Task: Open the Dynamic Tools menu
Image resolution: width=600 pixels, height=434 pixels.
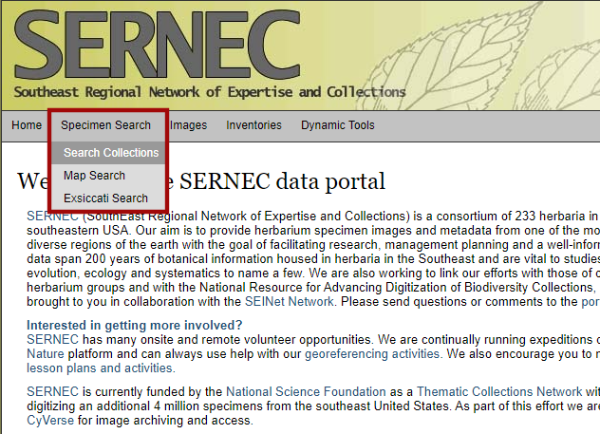Action: point(338,125)
